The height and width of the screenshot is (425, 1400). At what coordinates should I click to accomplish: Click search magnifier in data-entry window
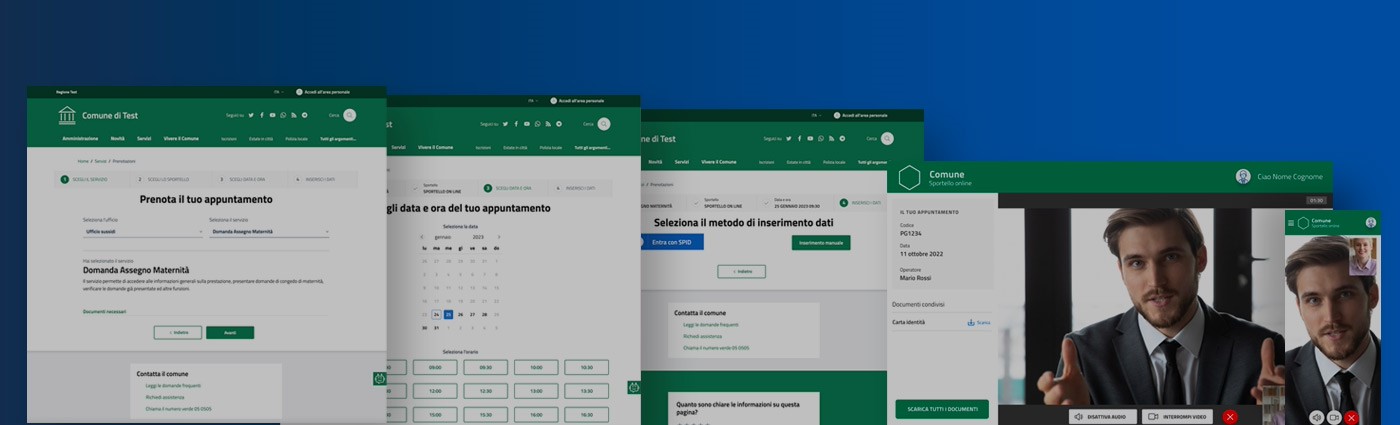pyautogui.click(x=887, y=138)
